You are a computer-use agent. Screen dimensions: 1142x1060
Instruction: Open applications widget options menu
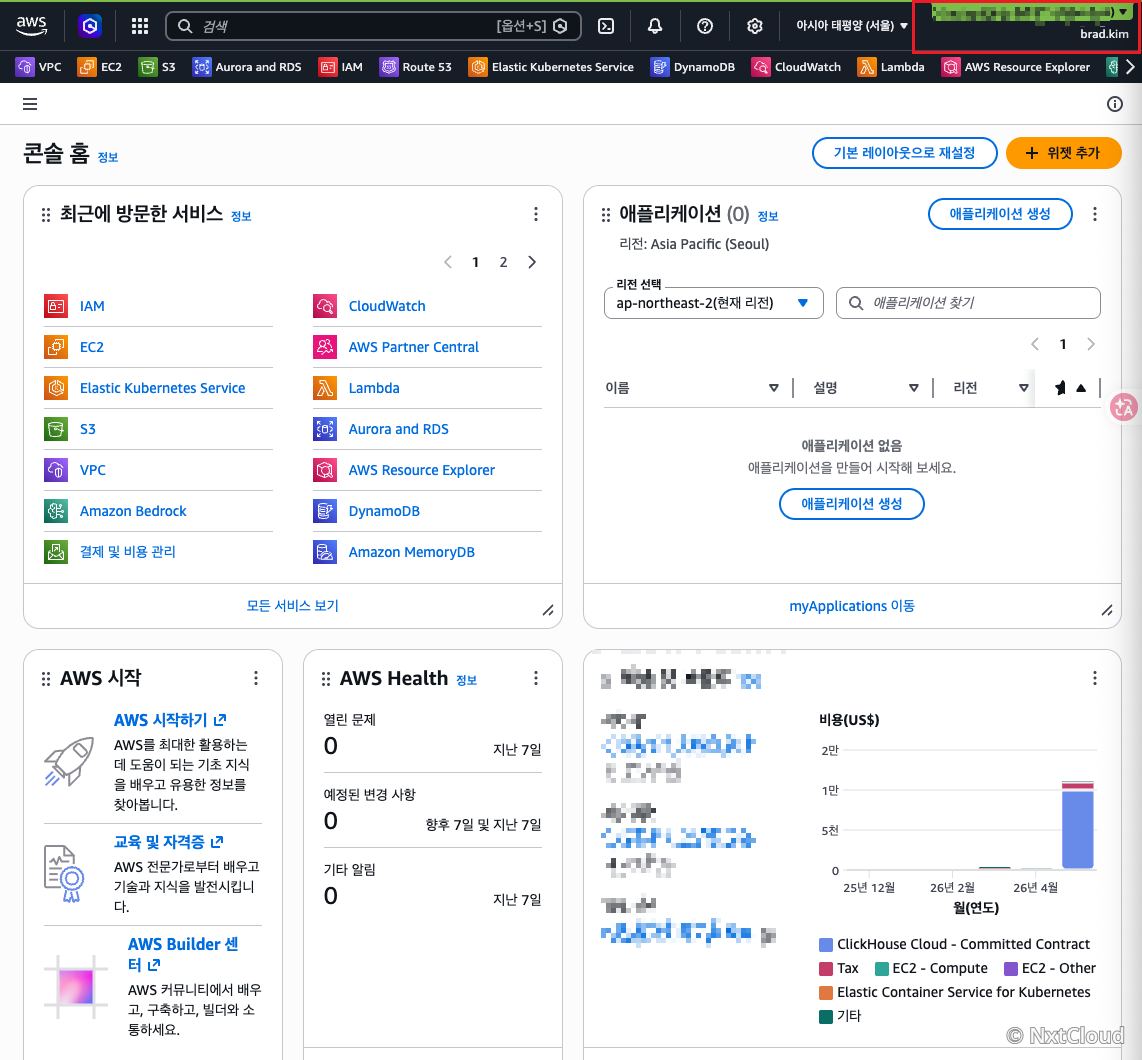pos(1095,214)
